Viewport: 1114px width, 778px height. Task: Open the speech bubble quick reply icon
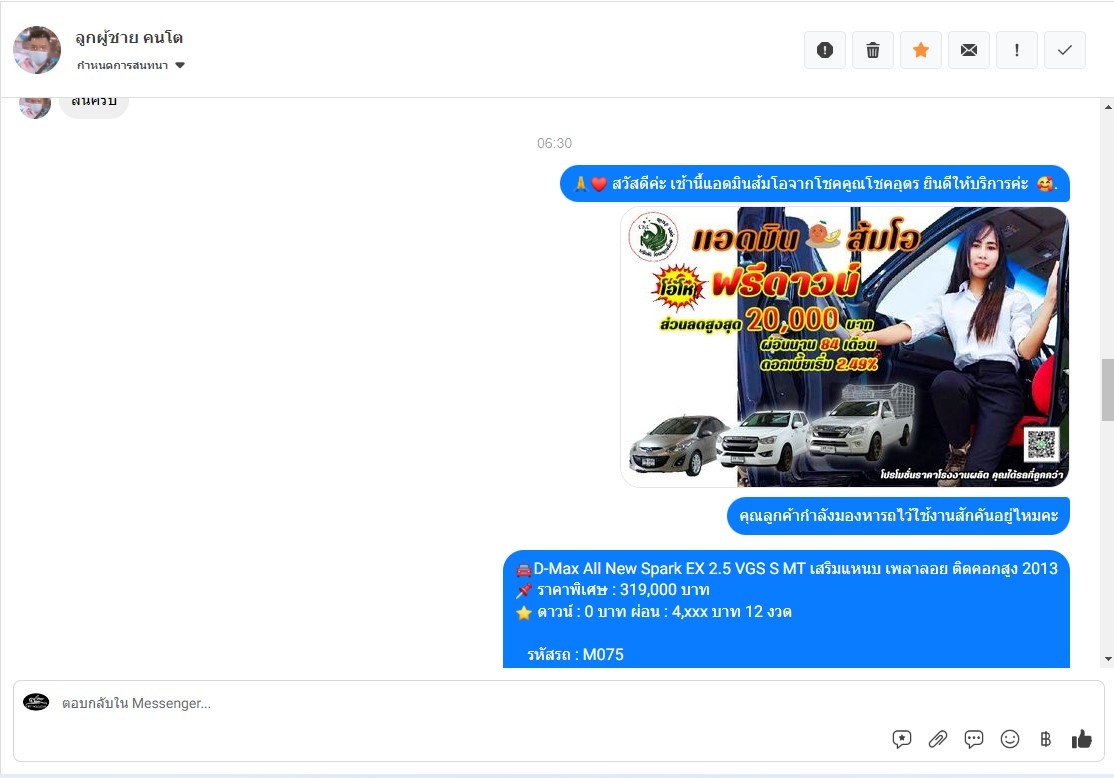(973, 740)
